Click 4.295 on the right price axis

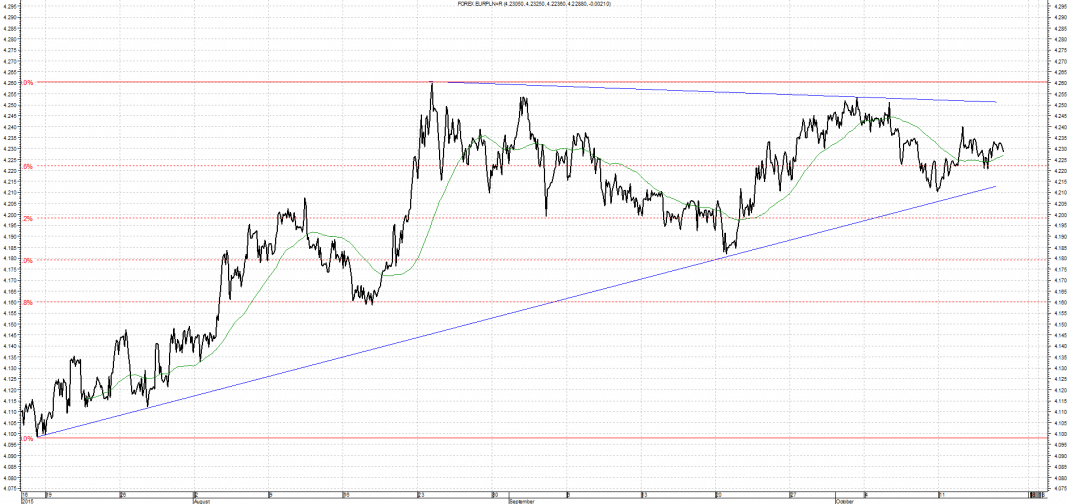[1059, 6]
